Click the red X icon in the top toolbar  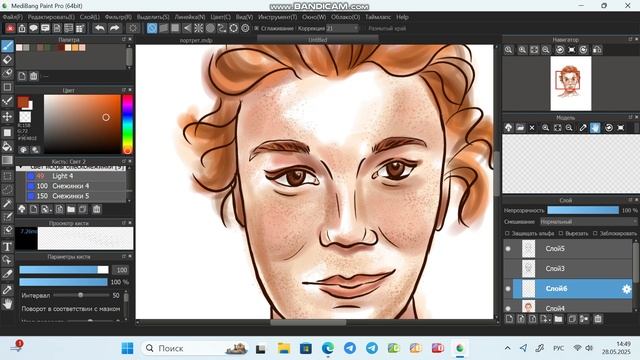point(10,28)
